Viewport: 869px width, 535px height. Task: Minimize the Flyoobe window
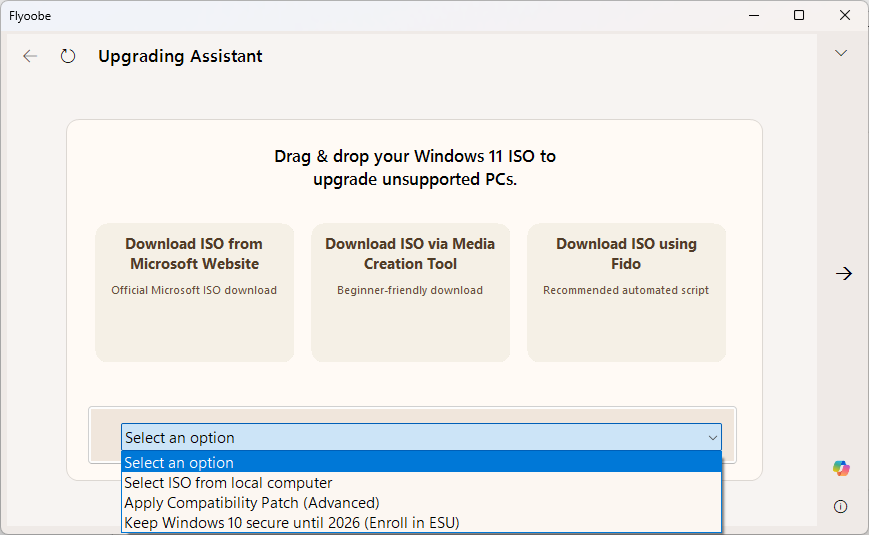[x=753, y=15]
